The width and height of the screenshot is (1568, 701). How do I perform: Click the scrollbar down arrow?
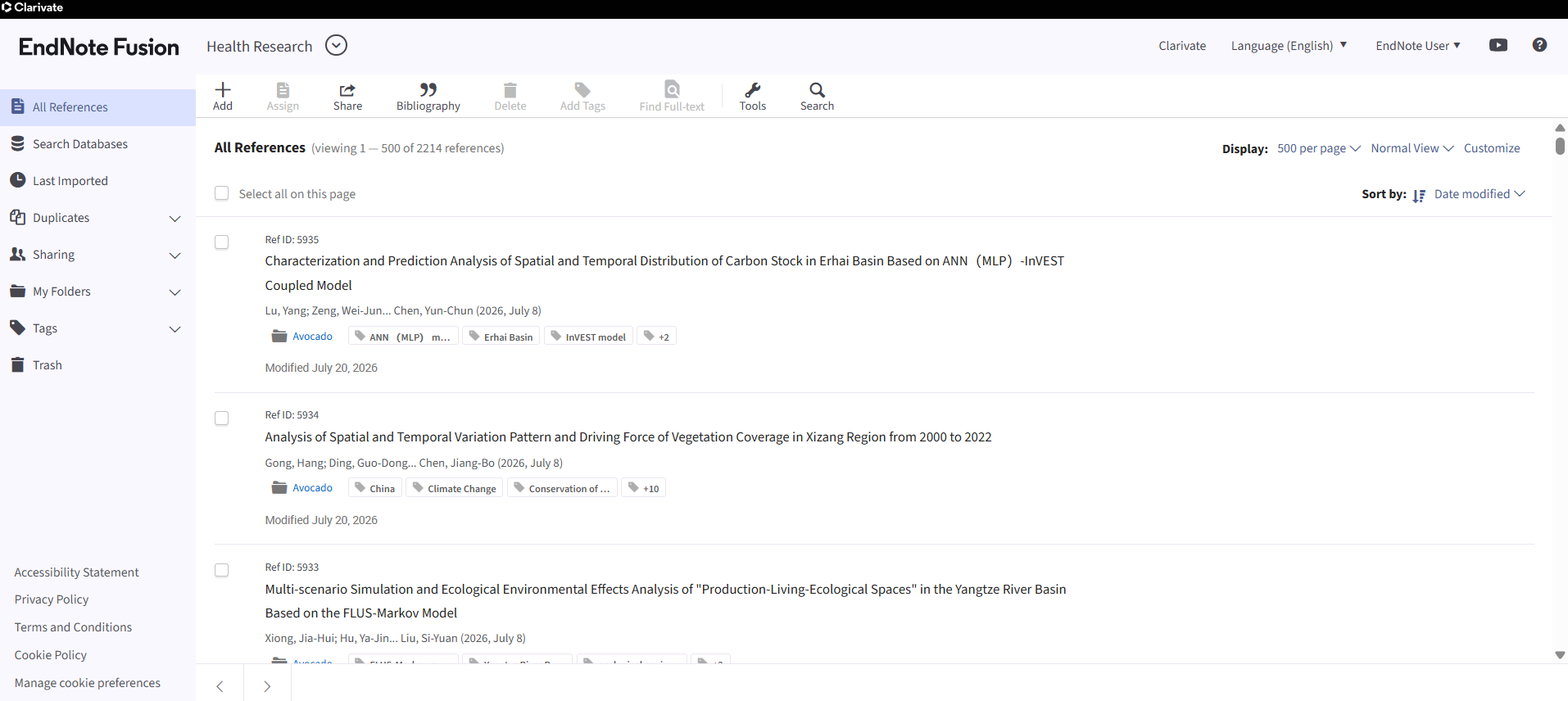[1560, 655]
